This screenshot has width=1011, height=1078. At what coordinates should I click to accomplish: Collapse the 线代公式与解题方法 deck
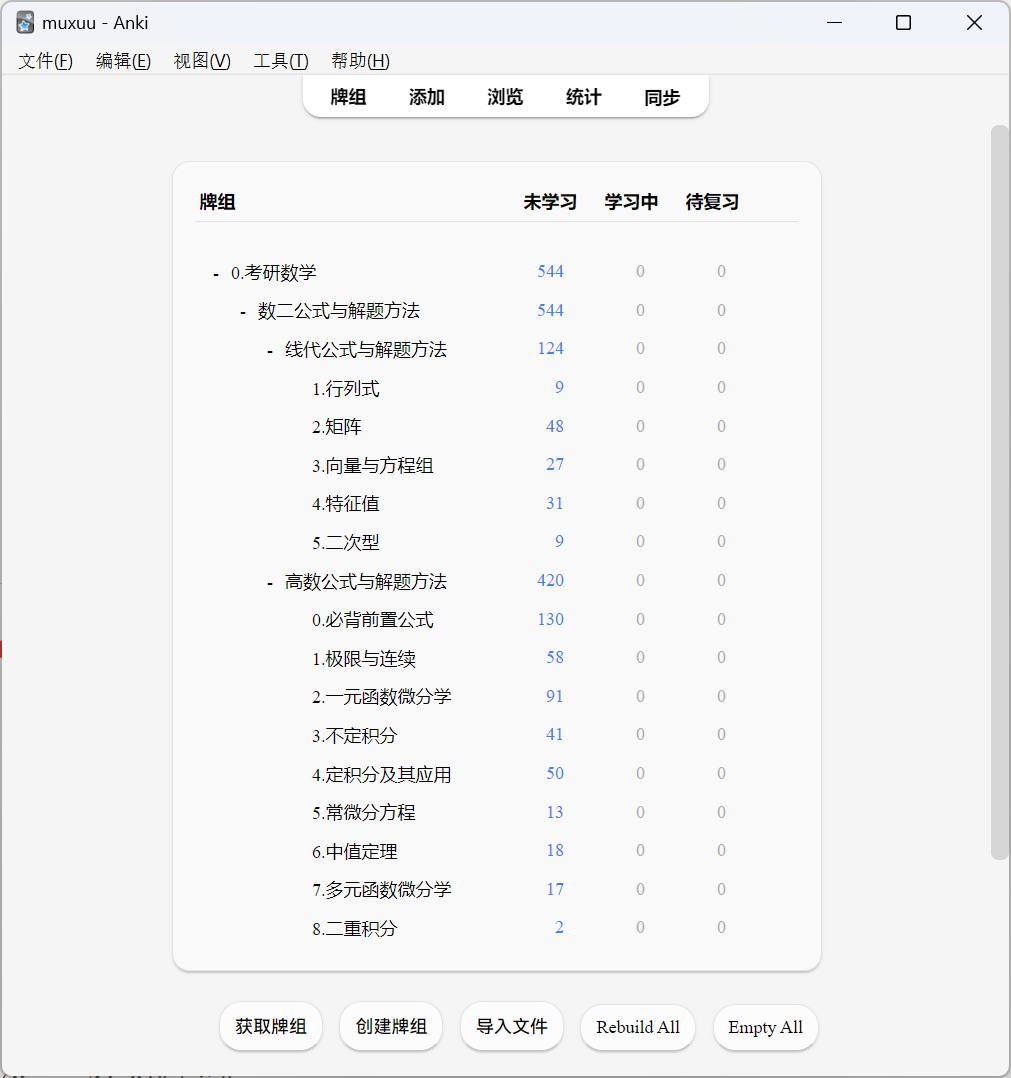(x=270, y=352)
